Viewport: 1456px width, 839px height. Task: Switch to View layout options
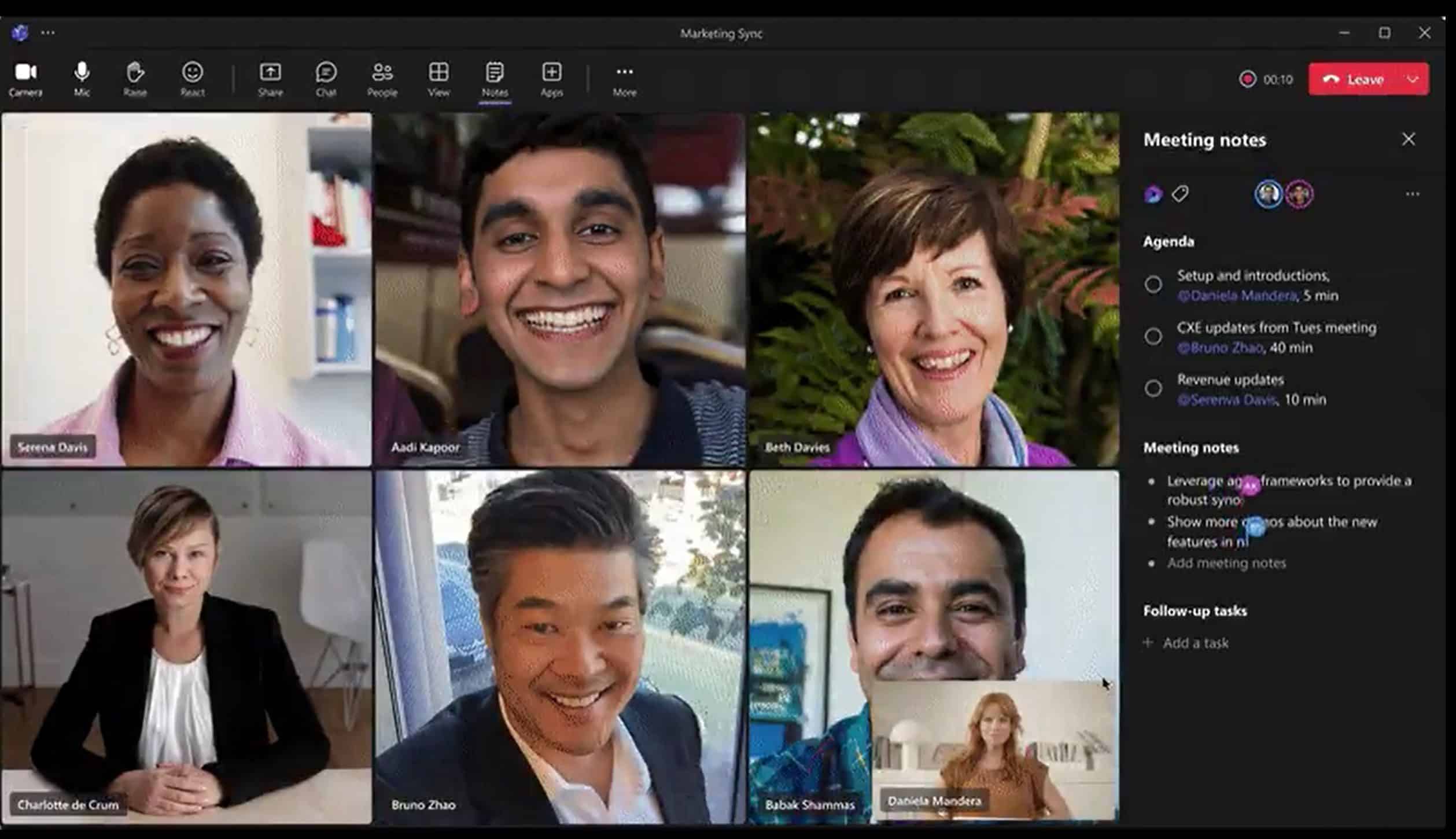click(437, 78)
